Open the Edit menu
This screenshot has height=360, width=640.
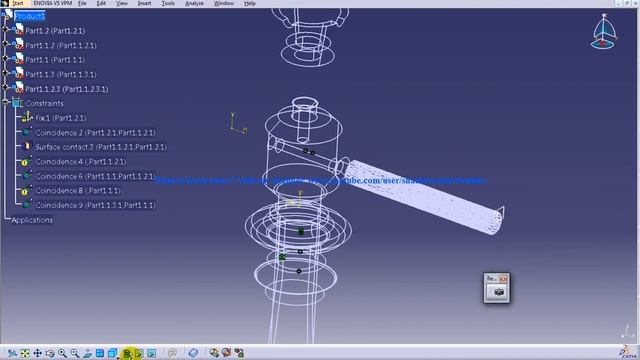(101, 3)
